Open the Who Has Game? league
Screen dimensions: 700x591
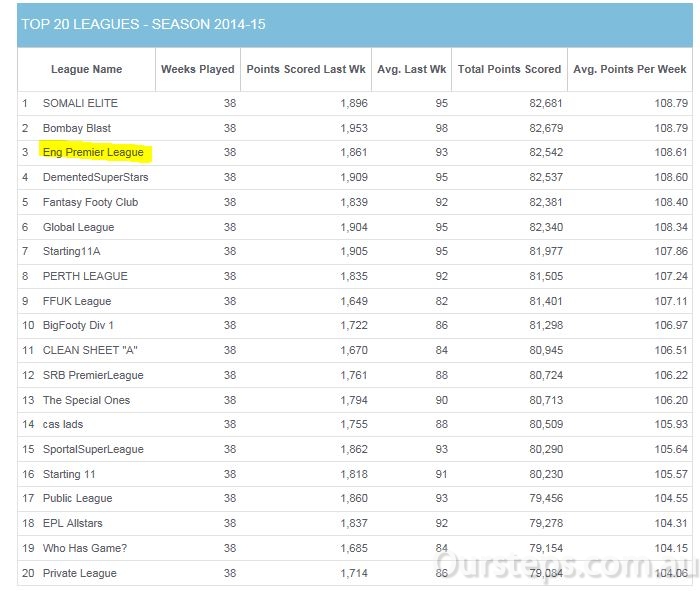coord(85,548)
